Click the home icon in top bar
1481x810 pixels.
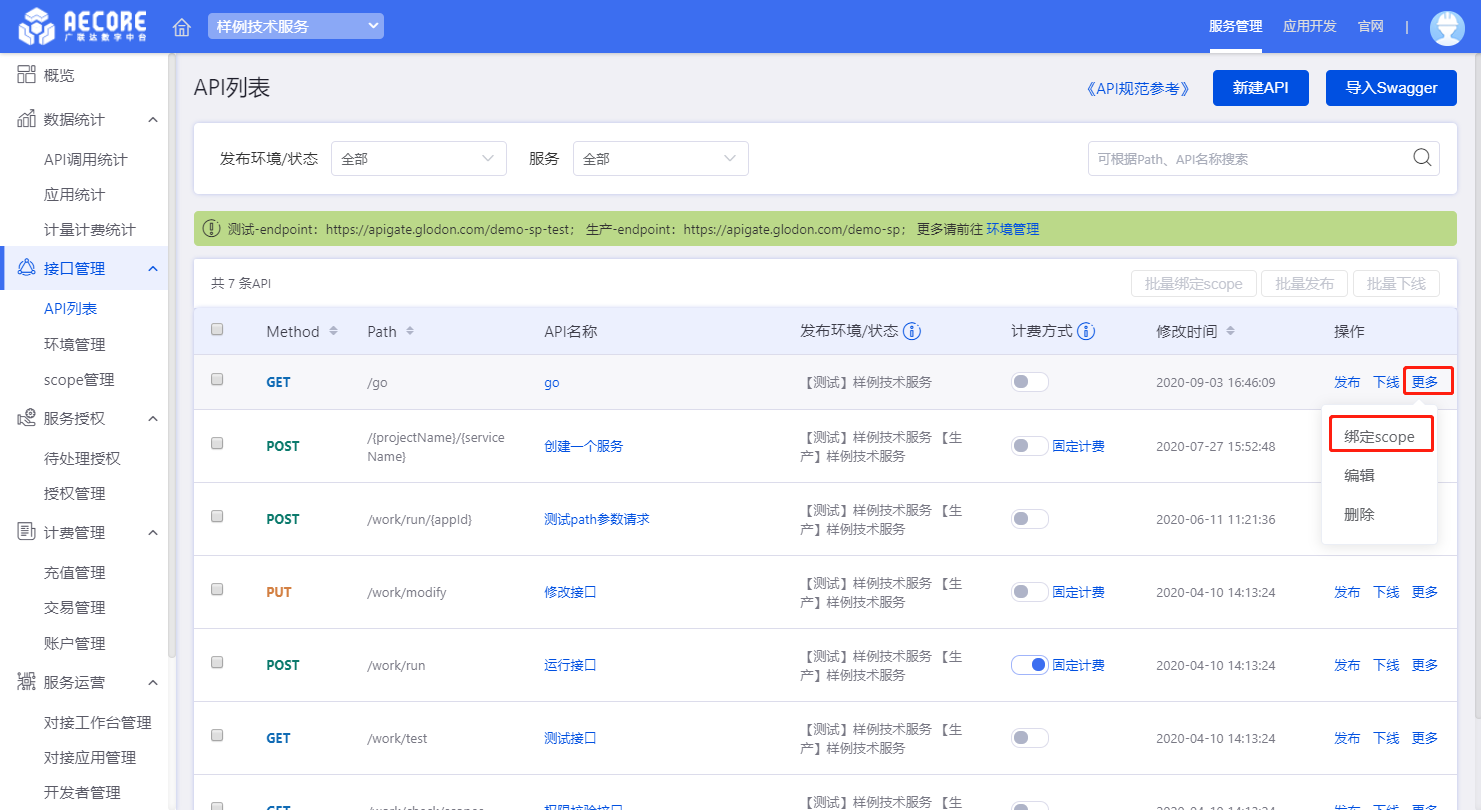point(182,27)
